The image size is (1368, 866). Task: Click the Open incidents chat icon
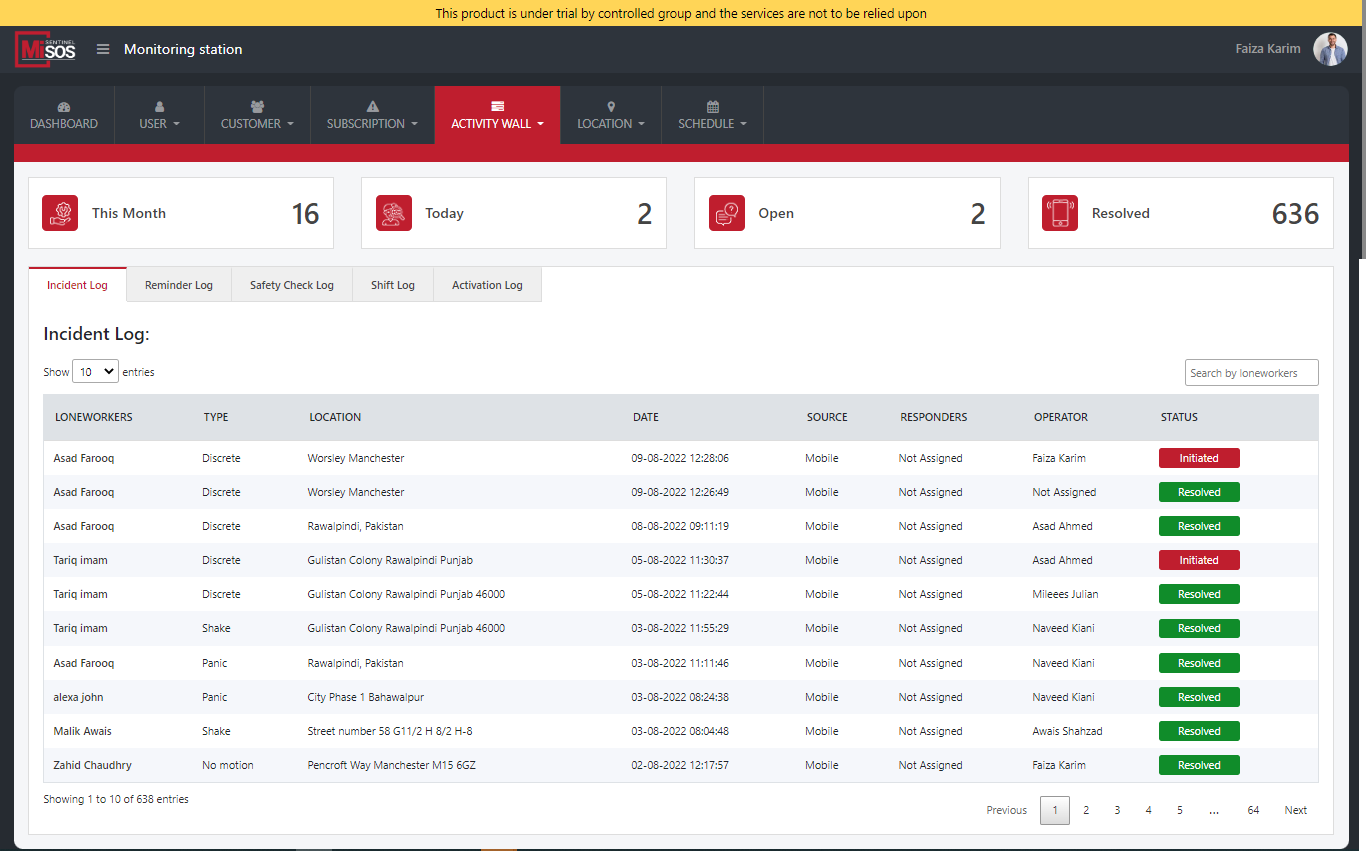pyautogui.click(x=726, y=213)
